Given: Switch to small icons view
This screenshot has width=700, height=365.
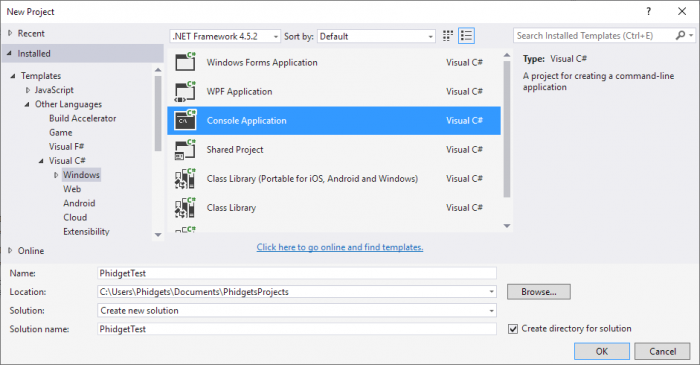Looking at the screenshot, I should pos(448,36).
